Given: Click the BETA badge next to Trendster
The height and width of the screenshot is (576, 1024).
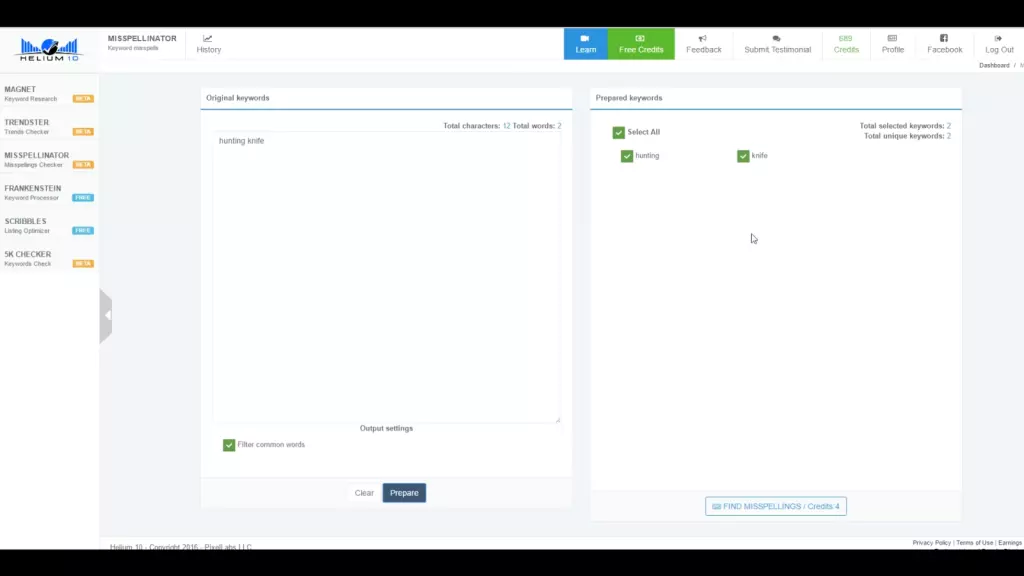Looking at the screenshot, I should click(x=83, y=132).
